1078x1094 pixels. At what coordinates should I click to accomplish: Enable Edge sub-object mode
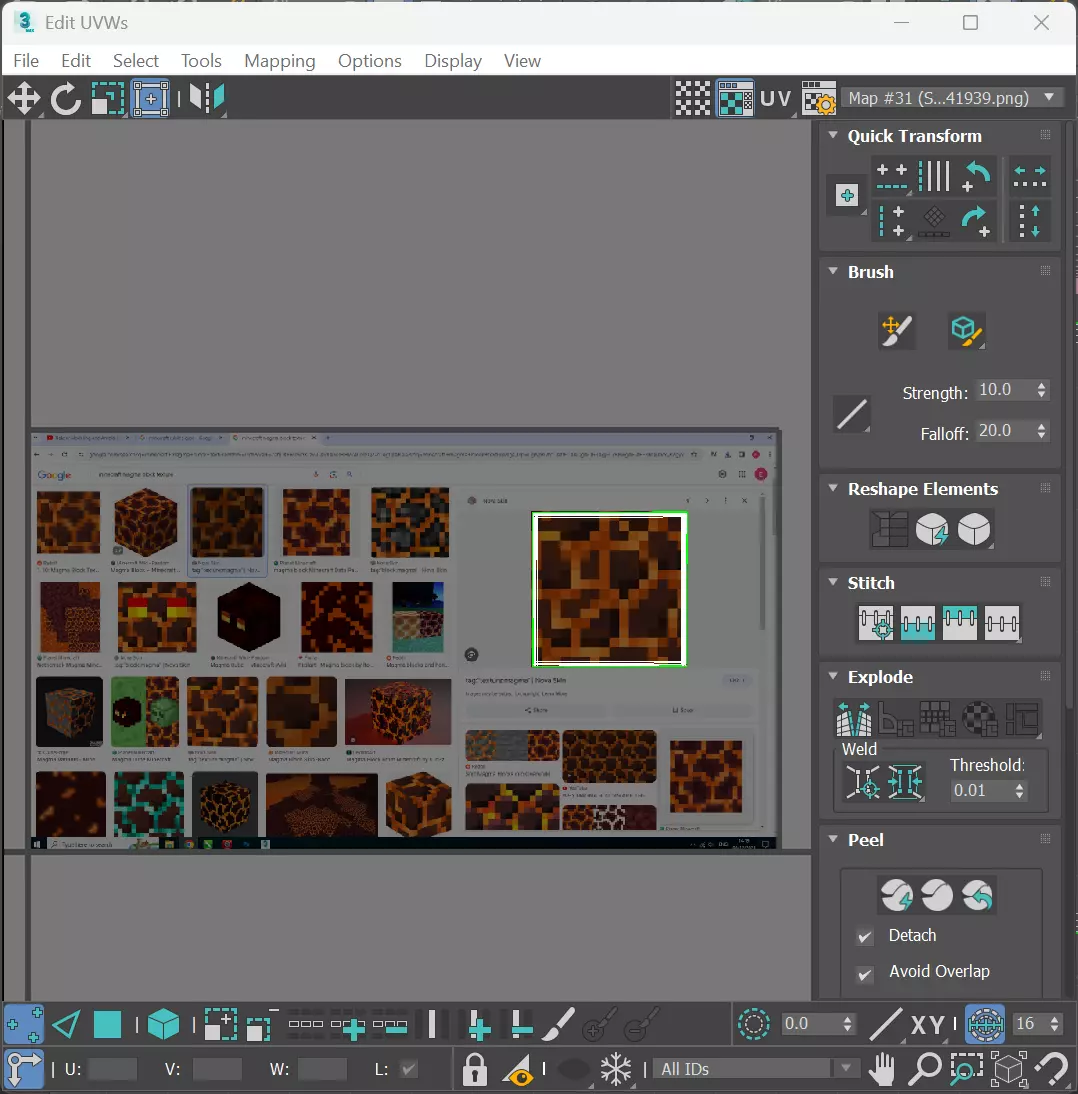[66, 1024]
